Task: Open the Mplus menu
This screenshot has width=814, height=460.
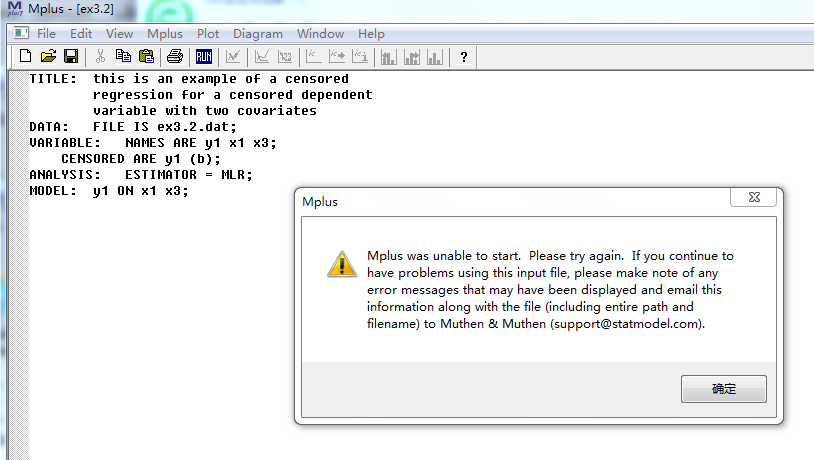Action: (165, 34)
